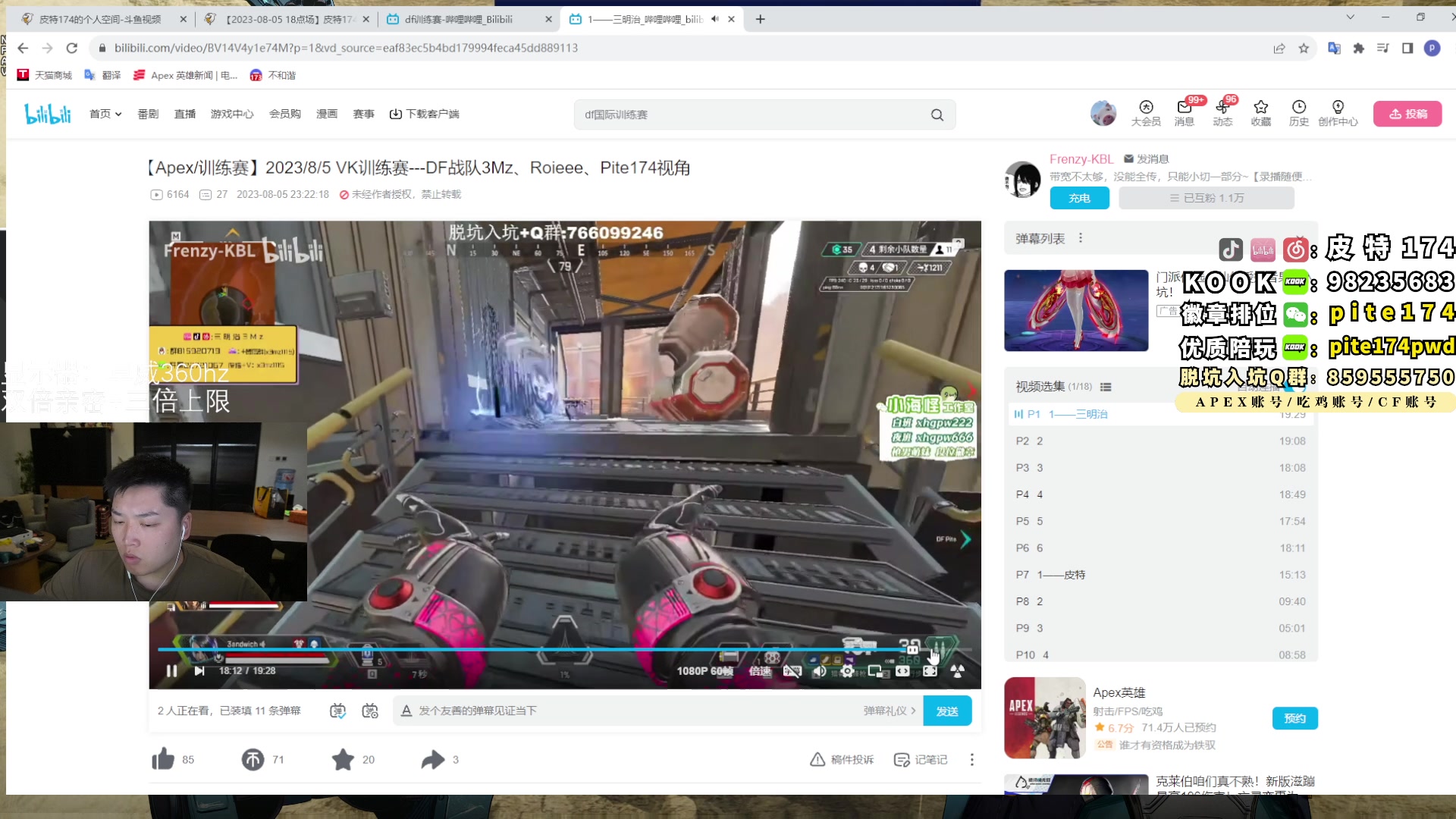Switch to the df训练赛 browser tab
The width and height of the screenshot is (1456, 819).
[459, 19]
